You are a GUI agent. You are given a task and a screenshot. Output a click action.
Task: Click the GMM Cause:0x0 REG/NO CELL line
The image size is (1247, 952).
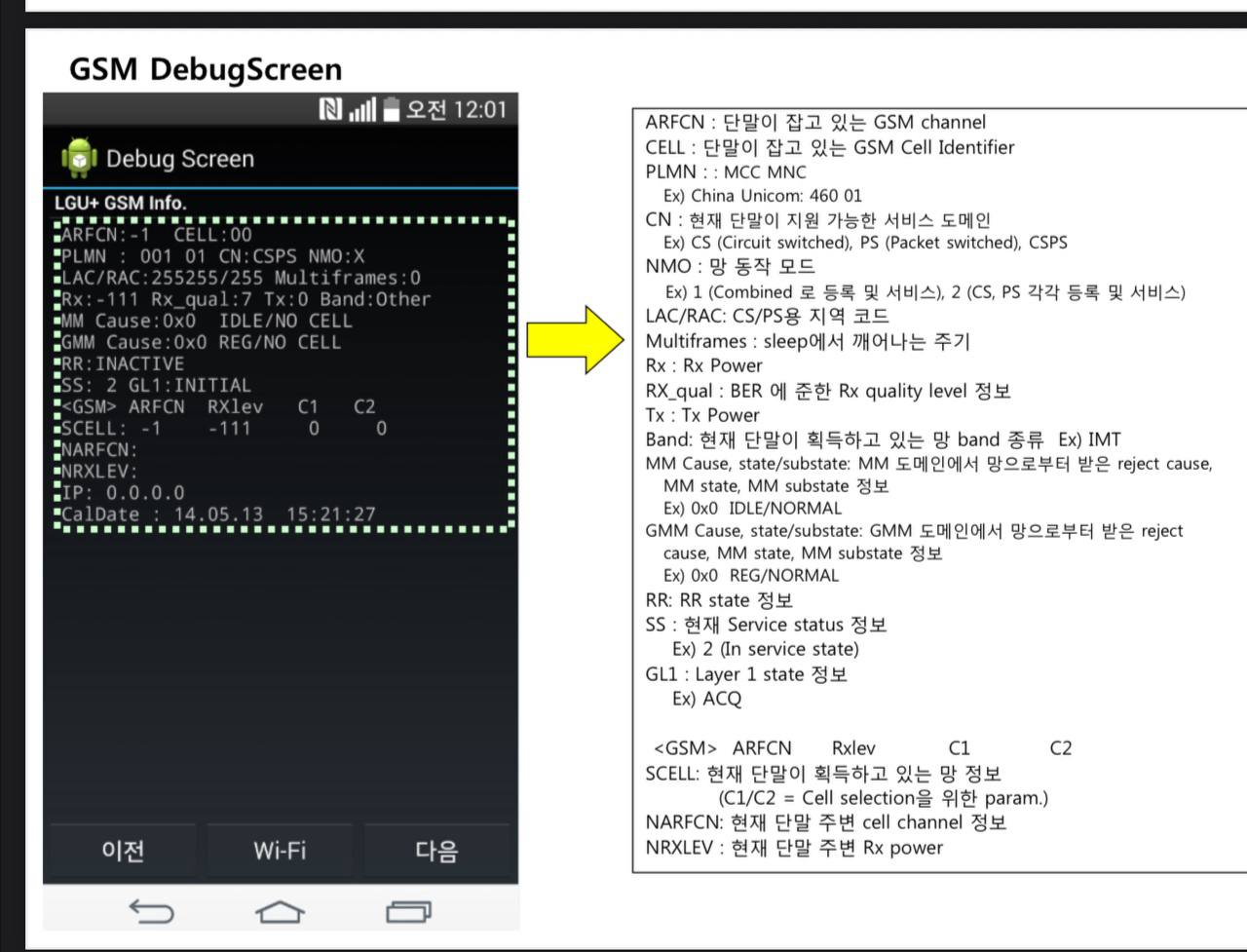coord(201,342)
